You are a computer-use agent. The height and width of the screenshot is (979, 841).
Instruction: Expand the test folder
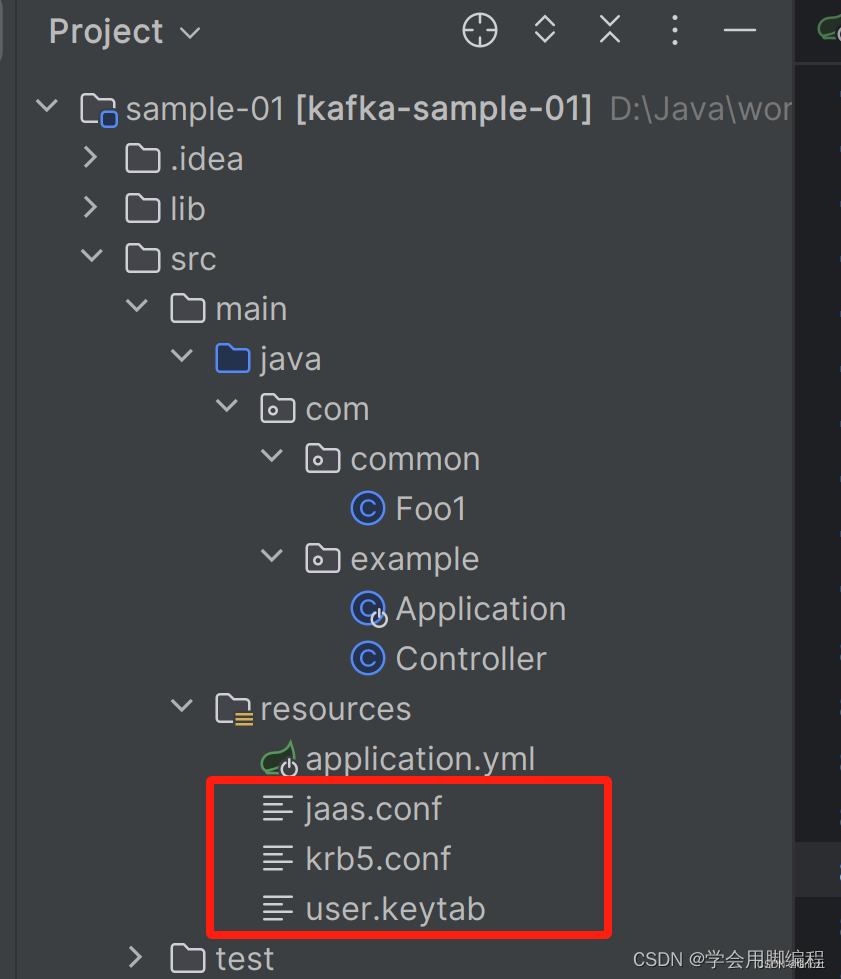tap(135, 957)
